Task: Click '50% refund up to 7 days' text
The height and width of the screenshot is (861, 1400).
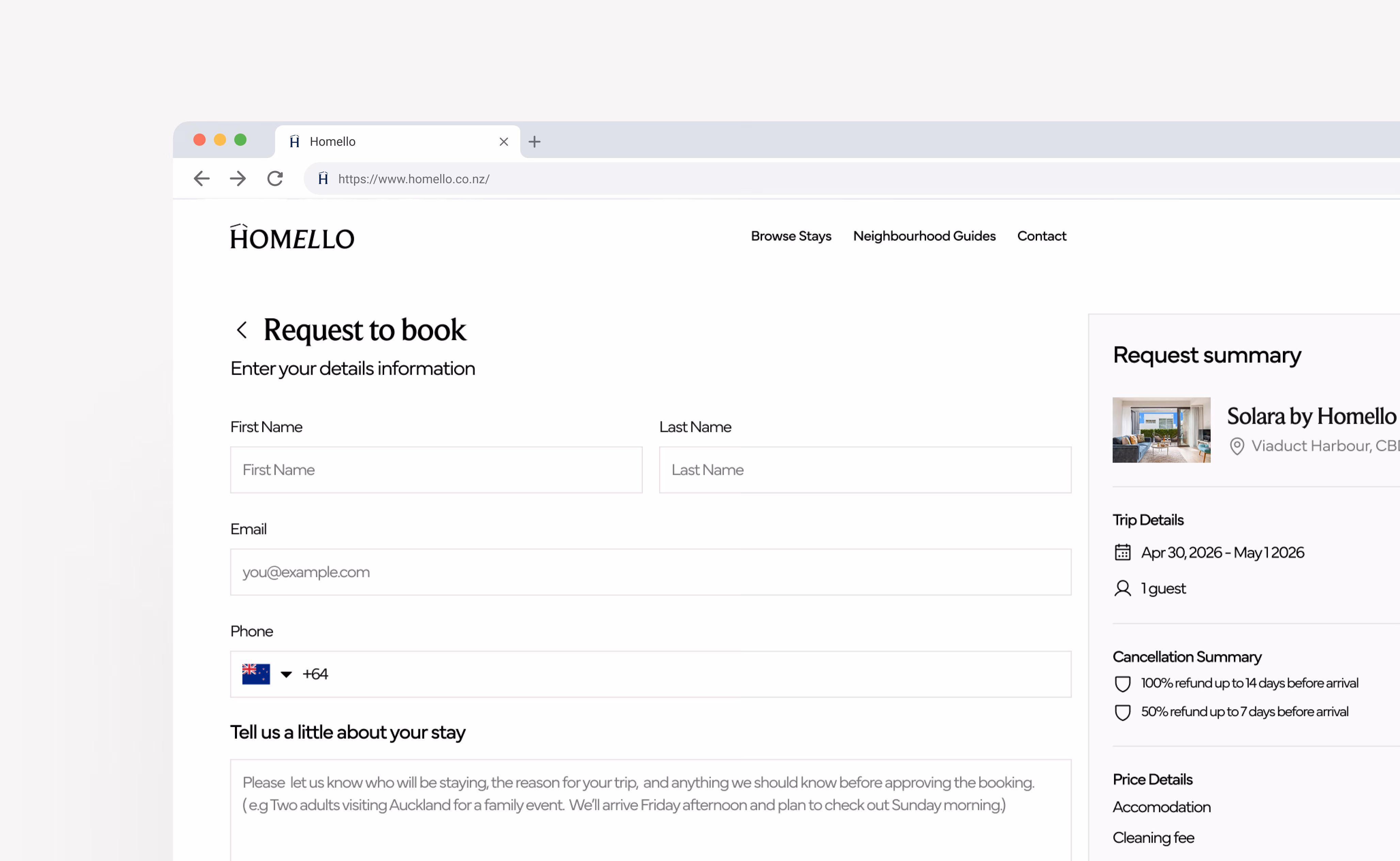Action: pos(1245,712)
